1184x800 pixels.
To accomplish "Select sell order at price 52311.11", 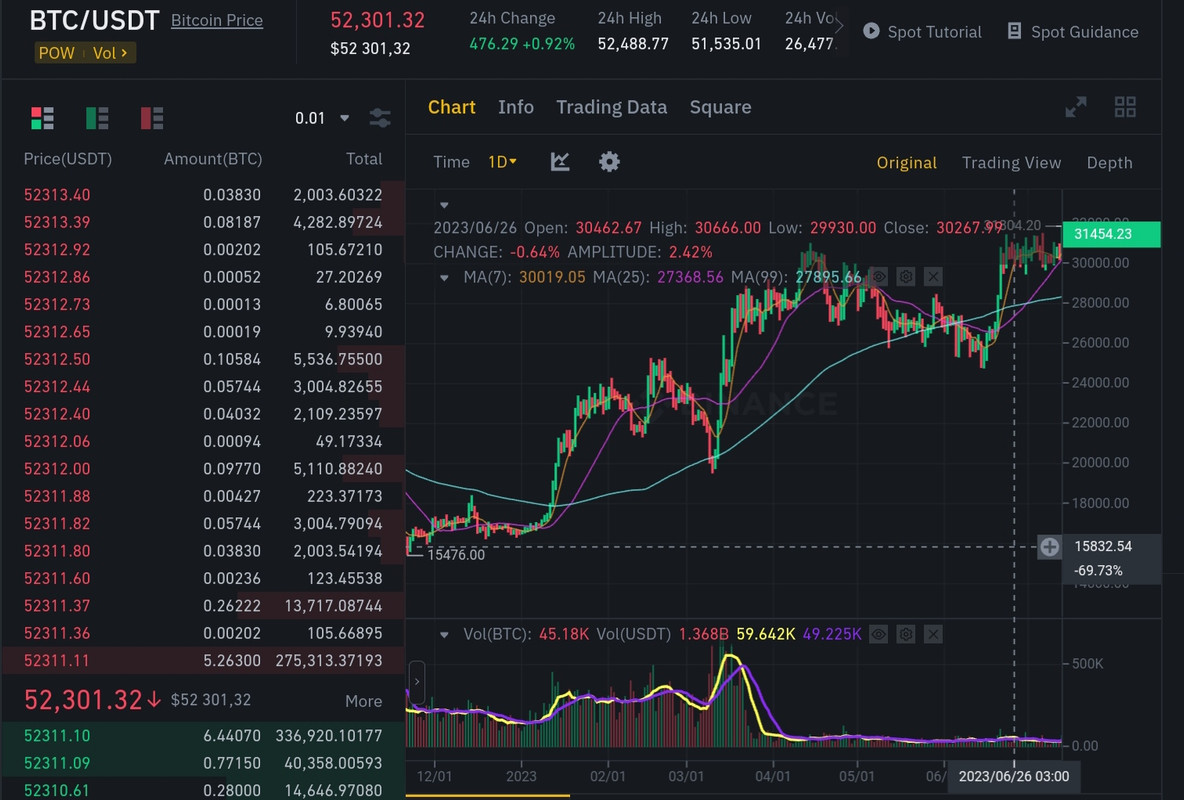I will coord(203,660).
